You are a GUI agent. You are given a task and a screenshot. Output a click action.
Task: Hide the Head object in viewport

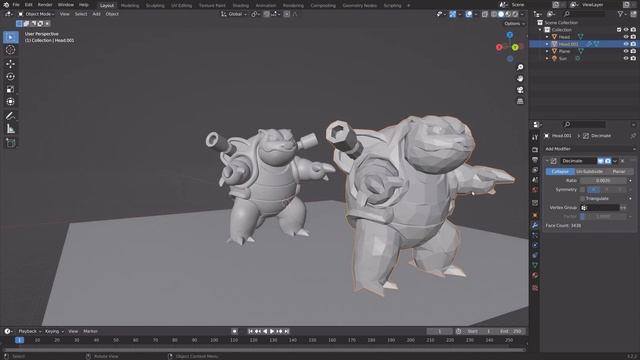click(x=626, y=37)
